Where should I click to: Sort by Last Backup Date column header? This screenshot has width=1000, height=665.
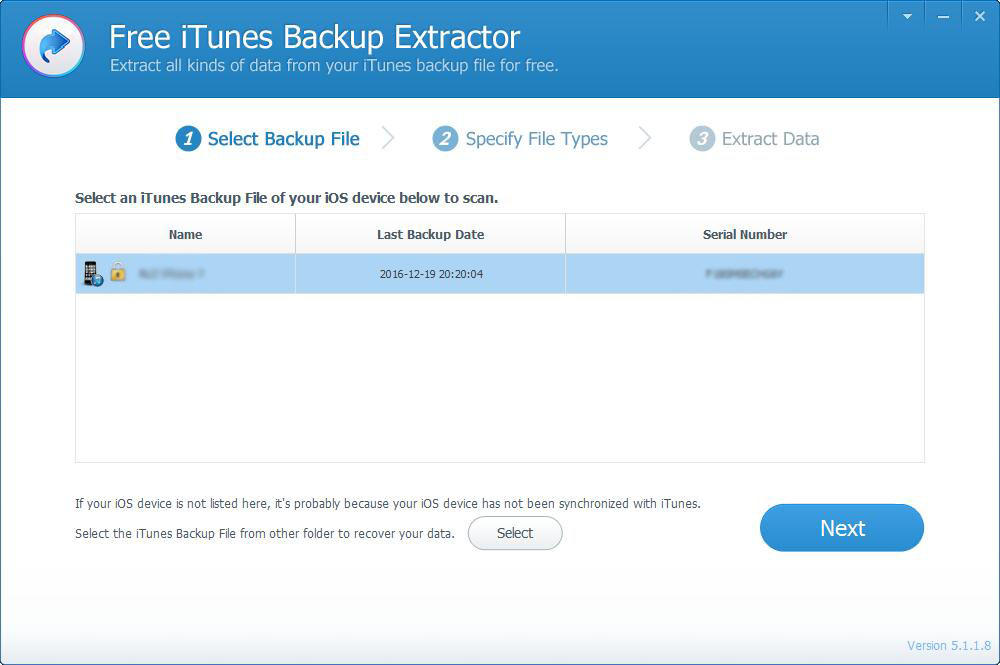click(430, 234)
